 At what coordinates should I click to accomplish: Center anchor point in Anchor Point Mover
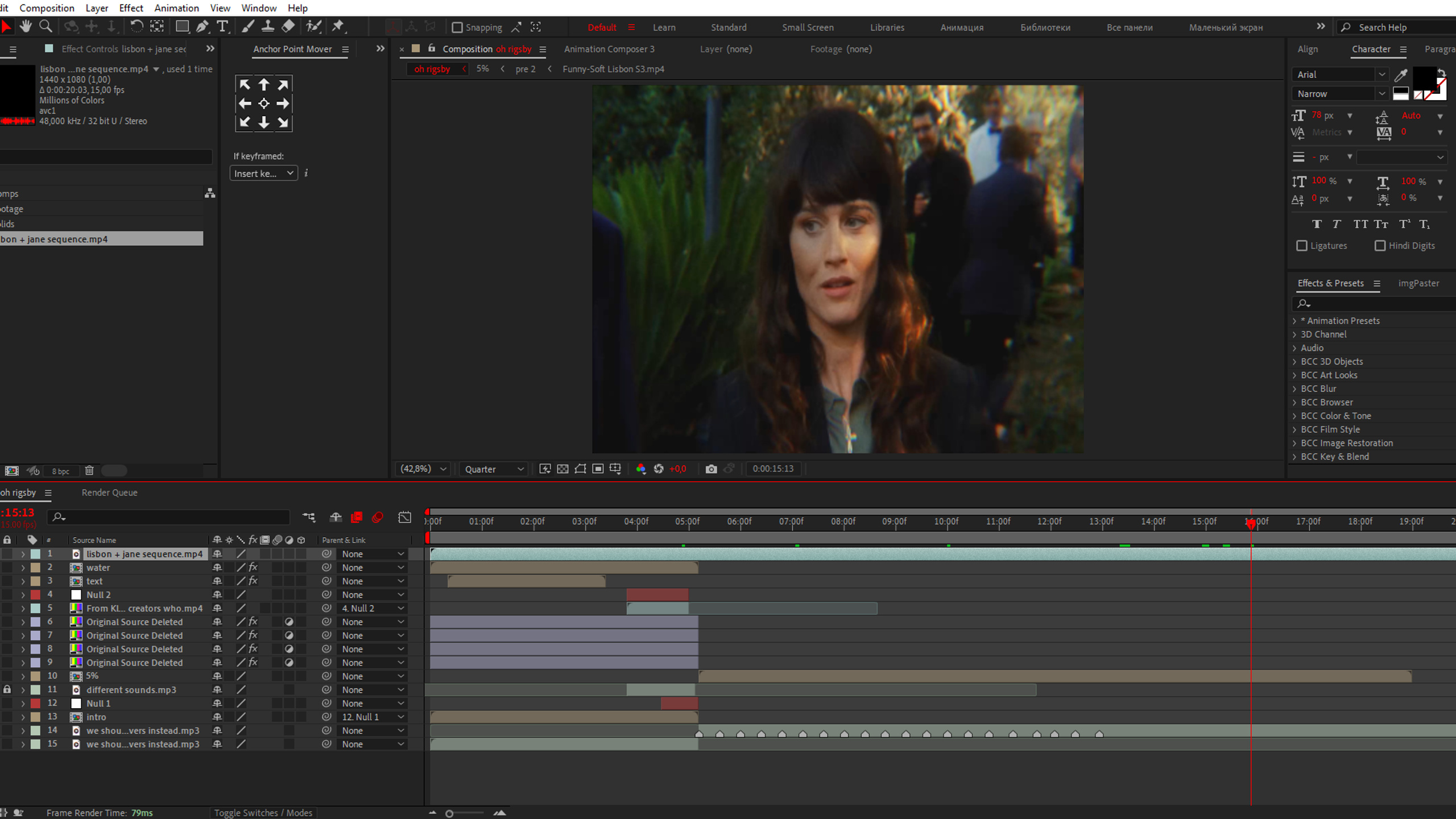pos(264,104)
